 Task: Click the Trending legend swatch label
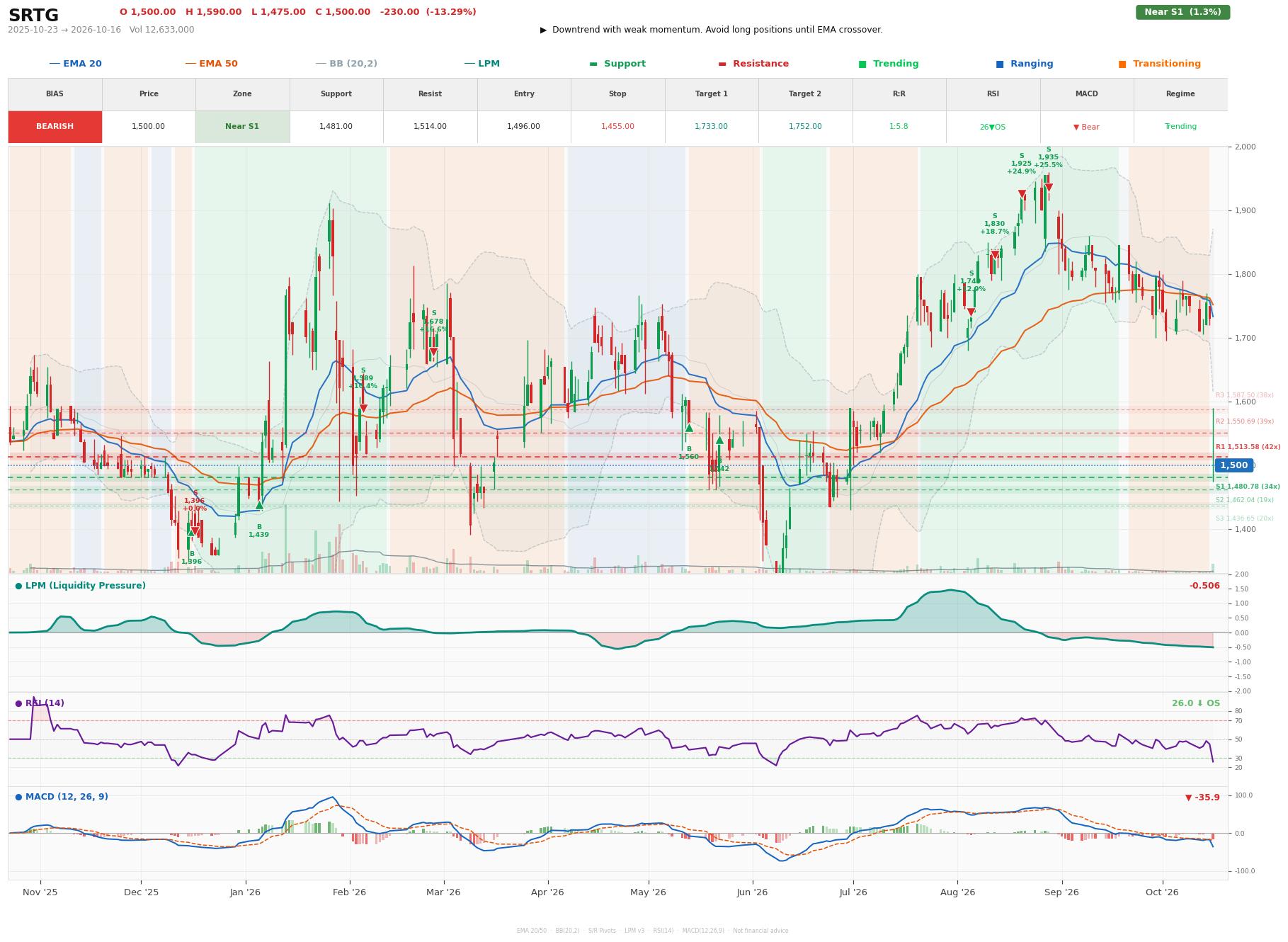tap(888, 64)
